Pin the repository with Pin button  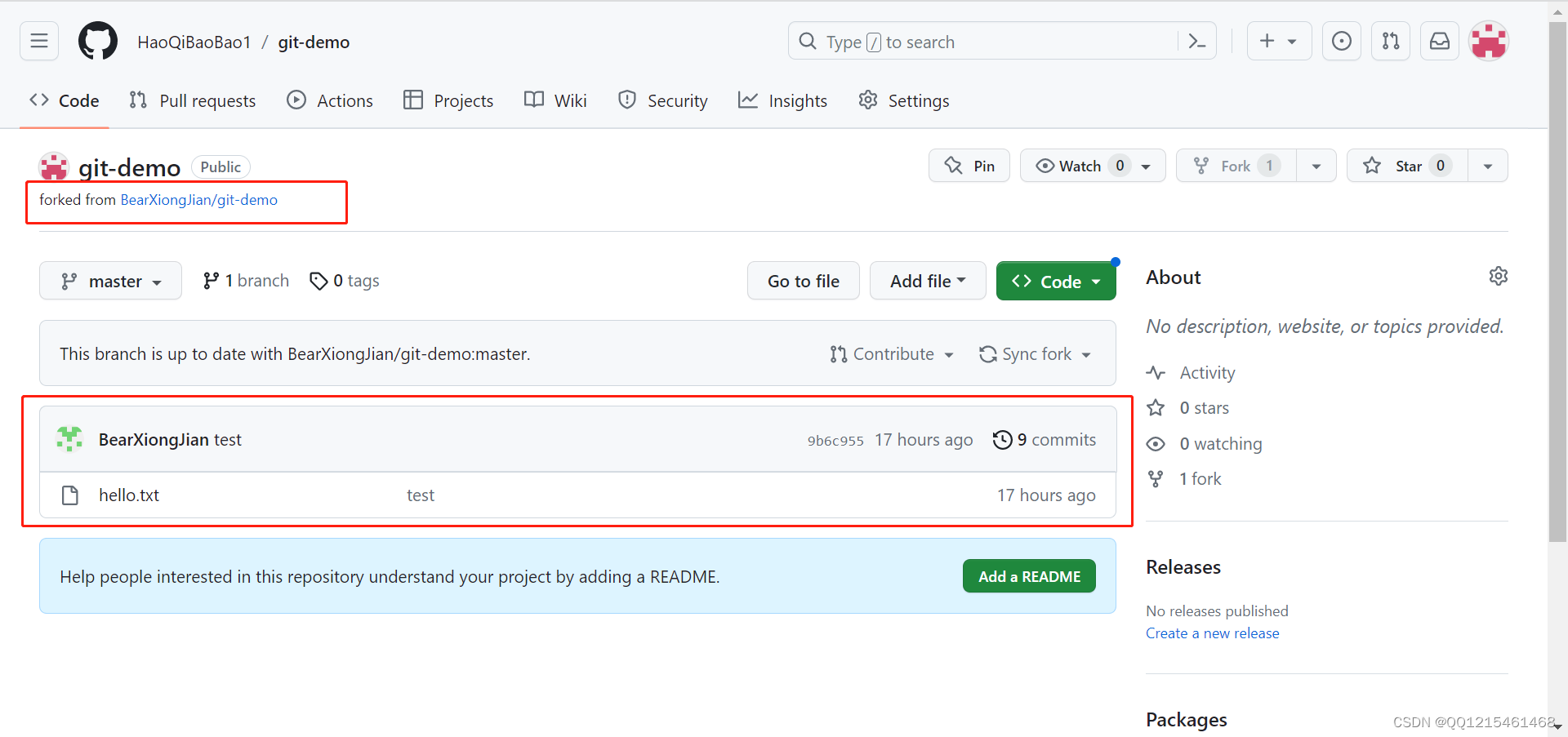click(x=969, y=166)
